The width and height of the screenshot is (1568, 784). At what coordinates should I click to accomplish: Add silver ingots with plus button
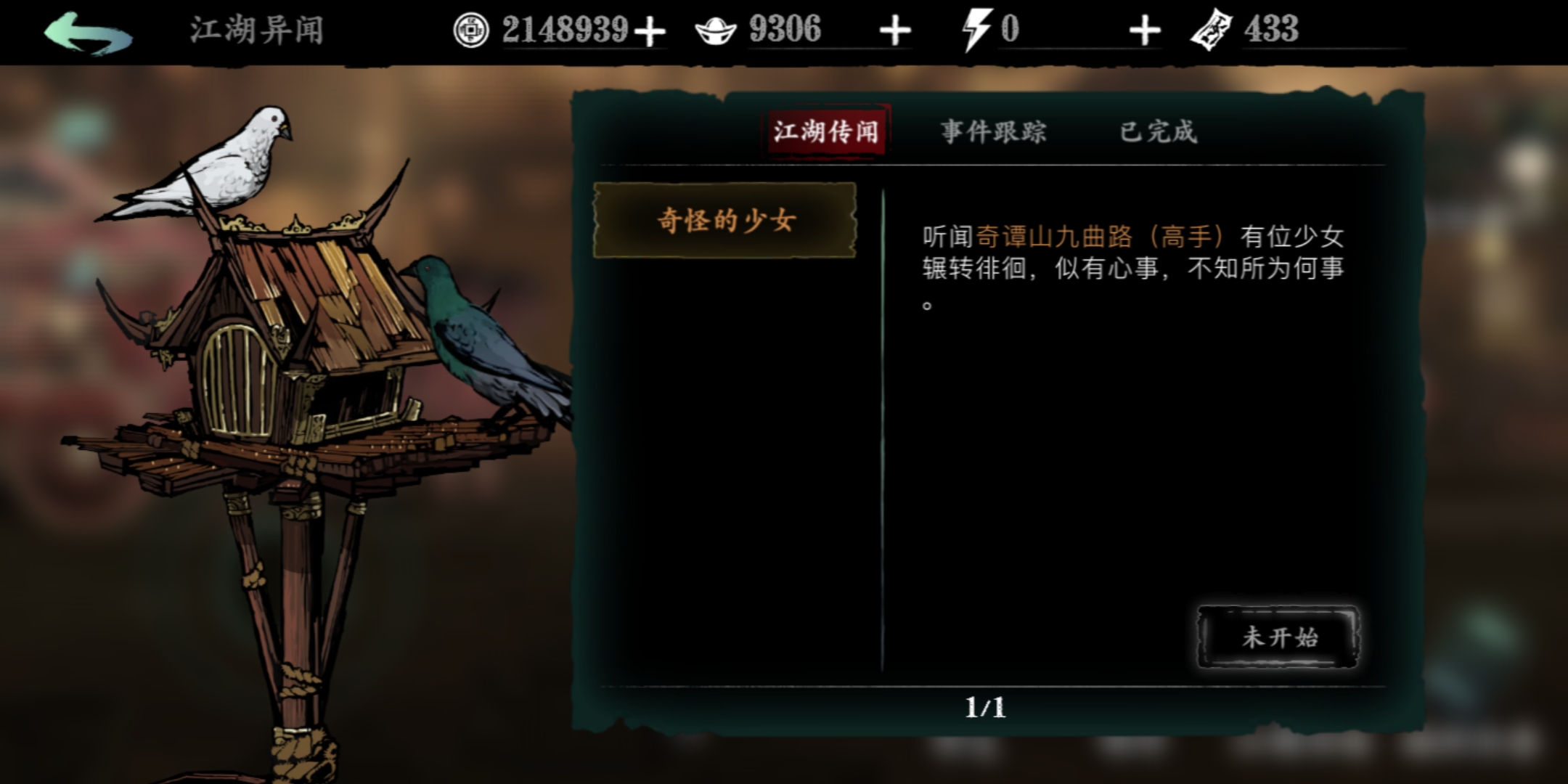(895, 31)
